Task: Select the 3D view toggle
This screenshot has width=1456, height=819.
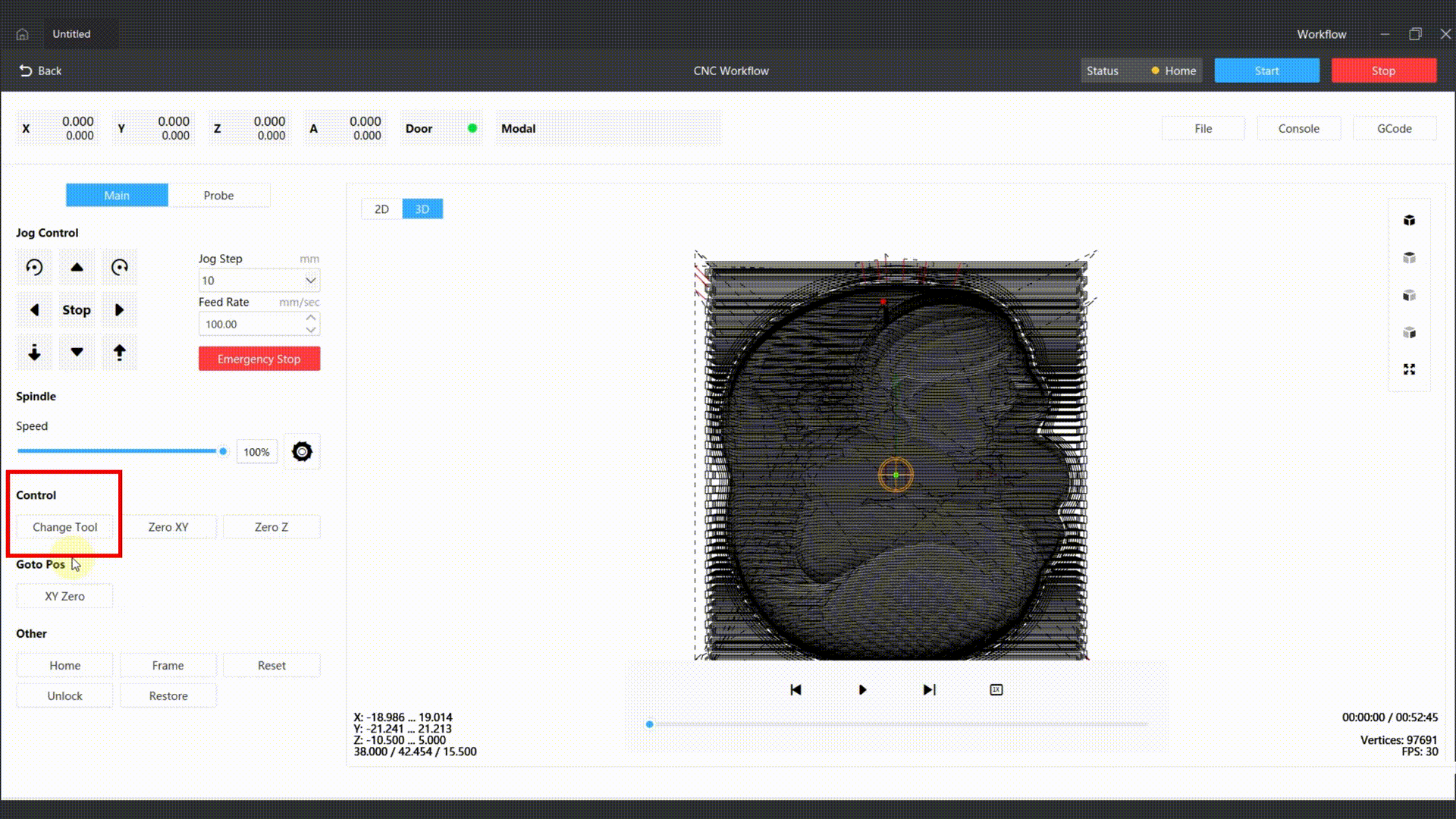Action: (x=422, y=209)
